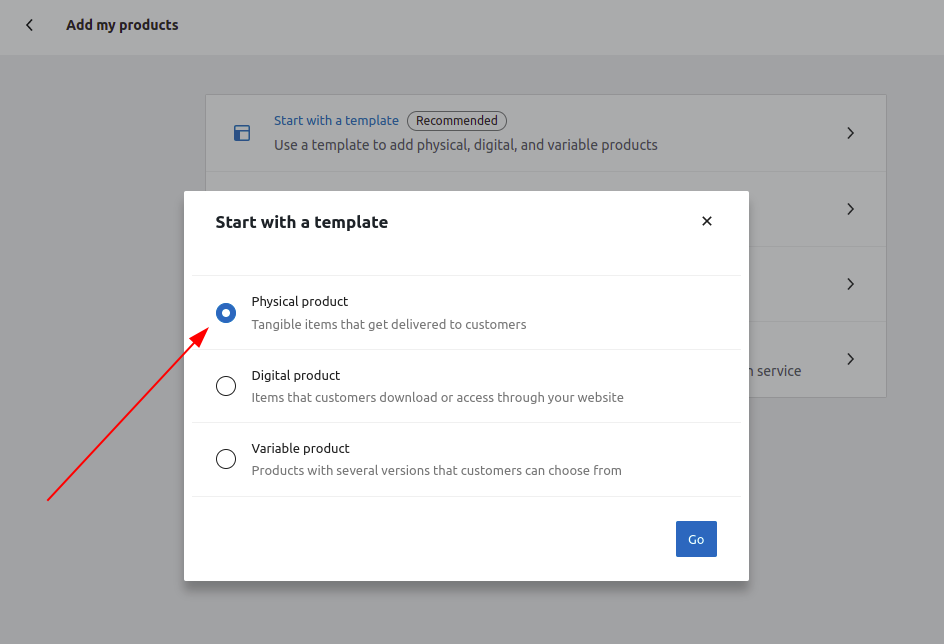The width and height of the screenshot is (944, 644).
Task: Click the Recommended badge
Action: 456,121
